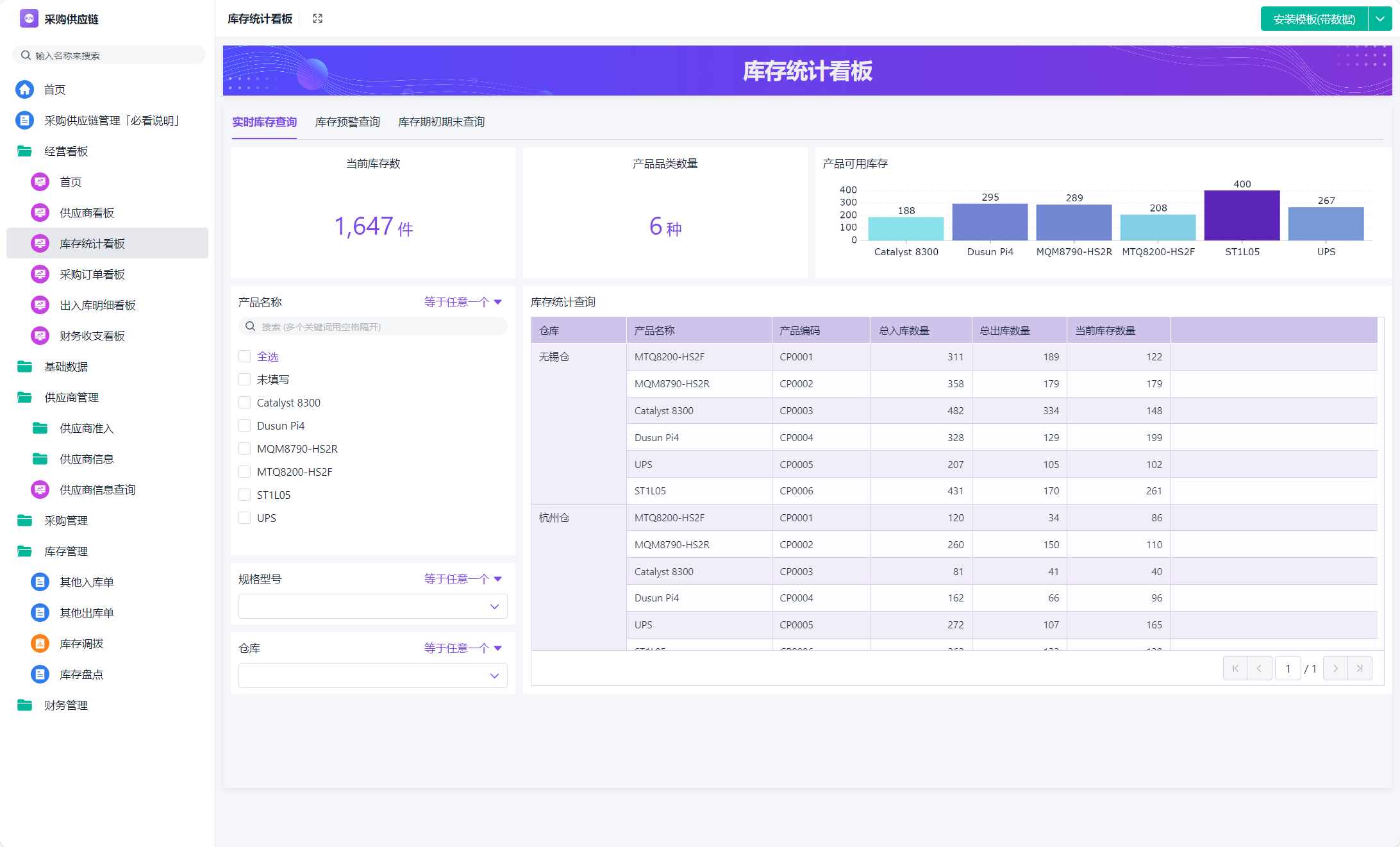Image resolution: width=1400 pixels, height=847 pixels.
Task: Check the 全选 checkbox in product filter
Action: coord(244,356)
